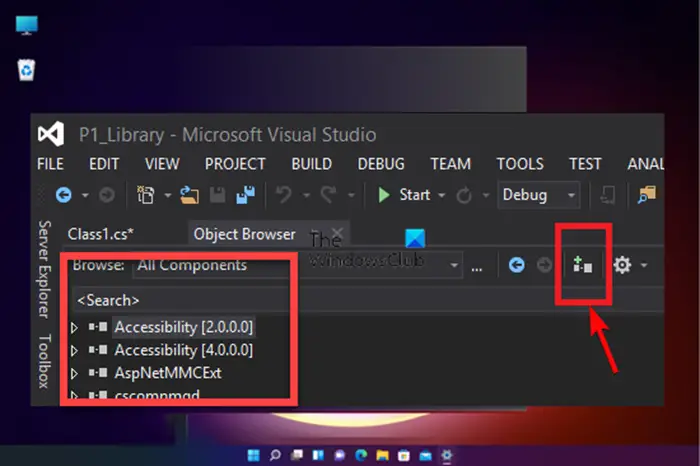
Task: Open the Debug configuration combo box
Action: tap(539, 195)
